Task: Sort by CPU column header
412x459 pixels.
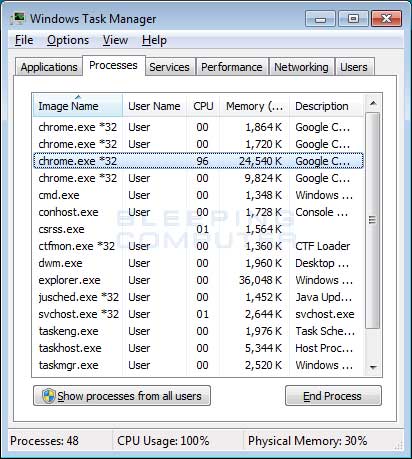Action: pyautogui.click(x=203, y=106)
